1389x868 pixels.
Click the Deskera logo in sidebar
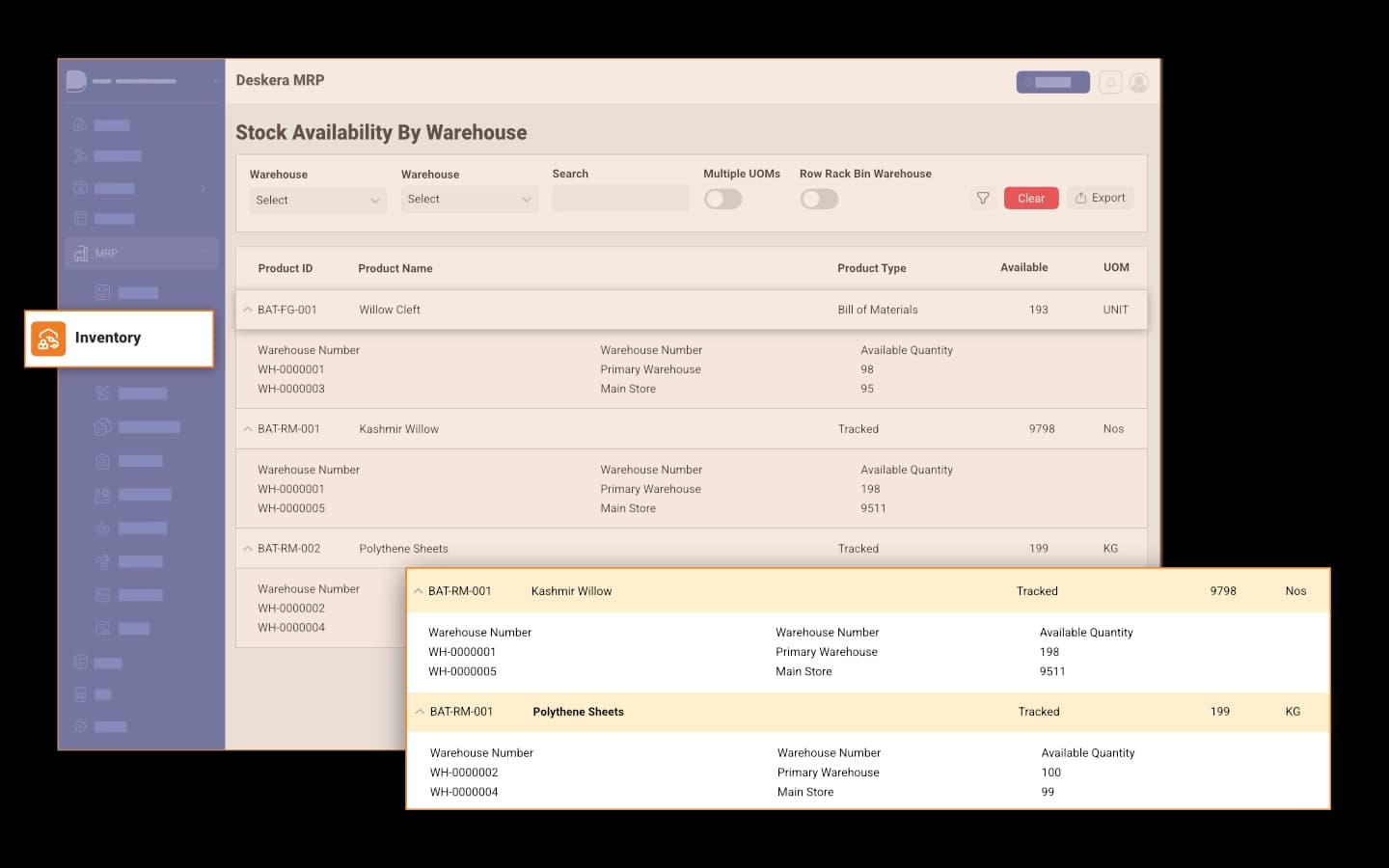click(76, 81)
